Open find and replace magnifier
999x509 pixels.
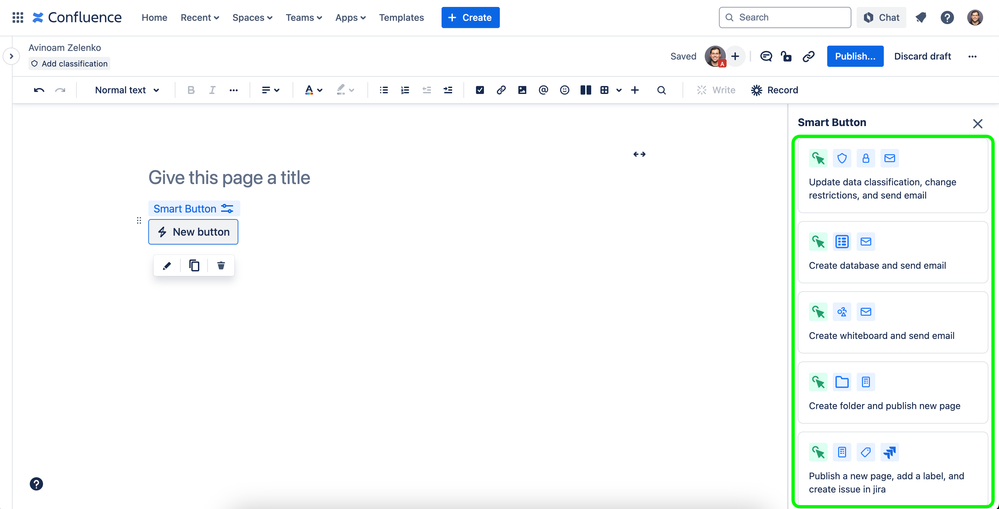pos(661,90)
